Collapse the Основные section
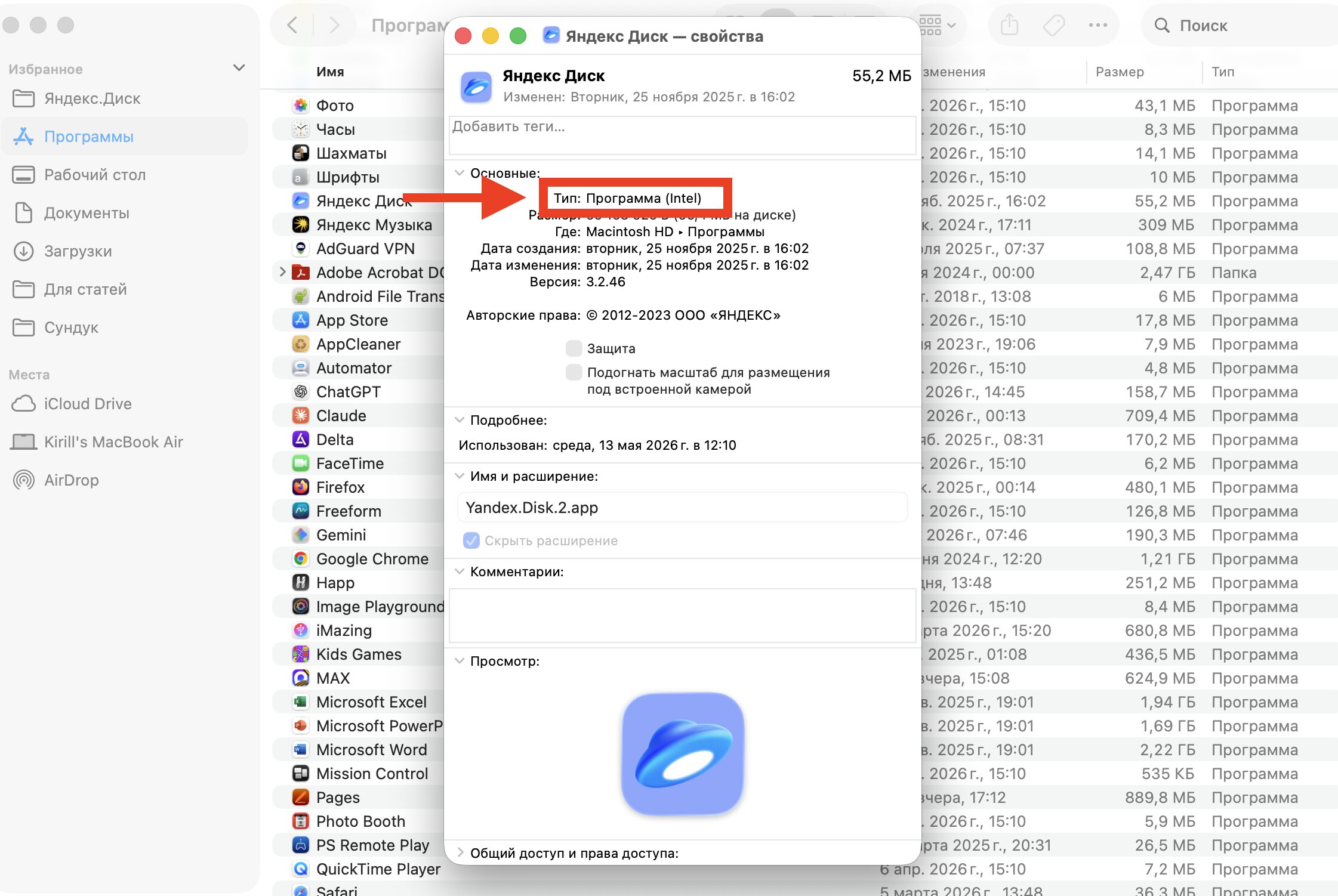The width and height of the screenshot is (1338, 896). (x=460, y=173)
